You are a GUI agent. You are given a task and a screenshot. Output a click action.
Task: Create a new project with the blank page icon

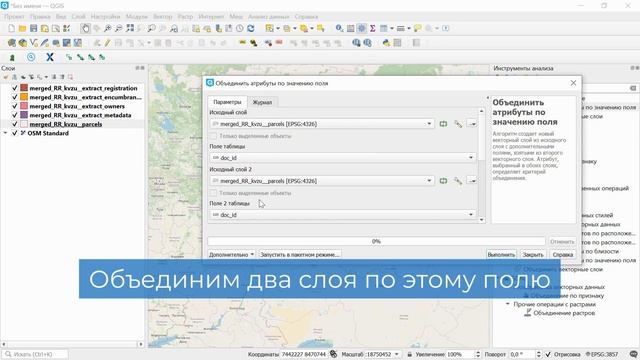(x=11, y=29)
